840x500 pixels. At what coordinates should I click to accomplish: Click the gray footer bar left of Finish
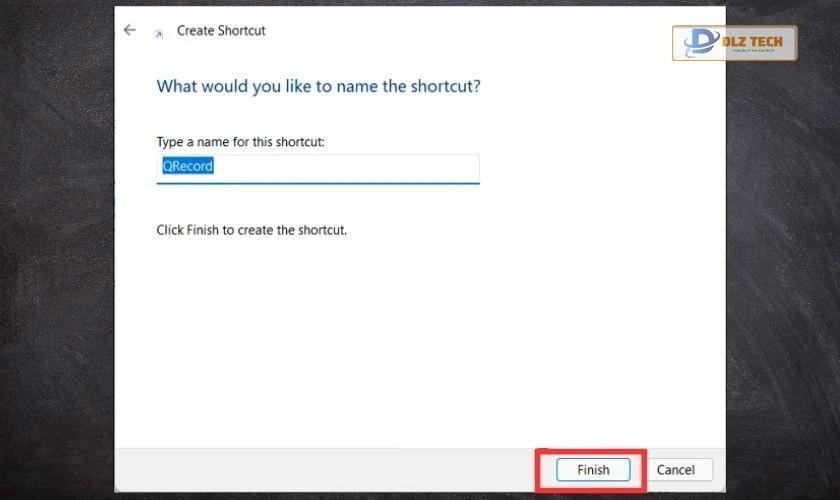tap(320, 469)
